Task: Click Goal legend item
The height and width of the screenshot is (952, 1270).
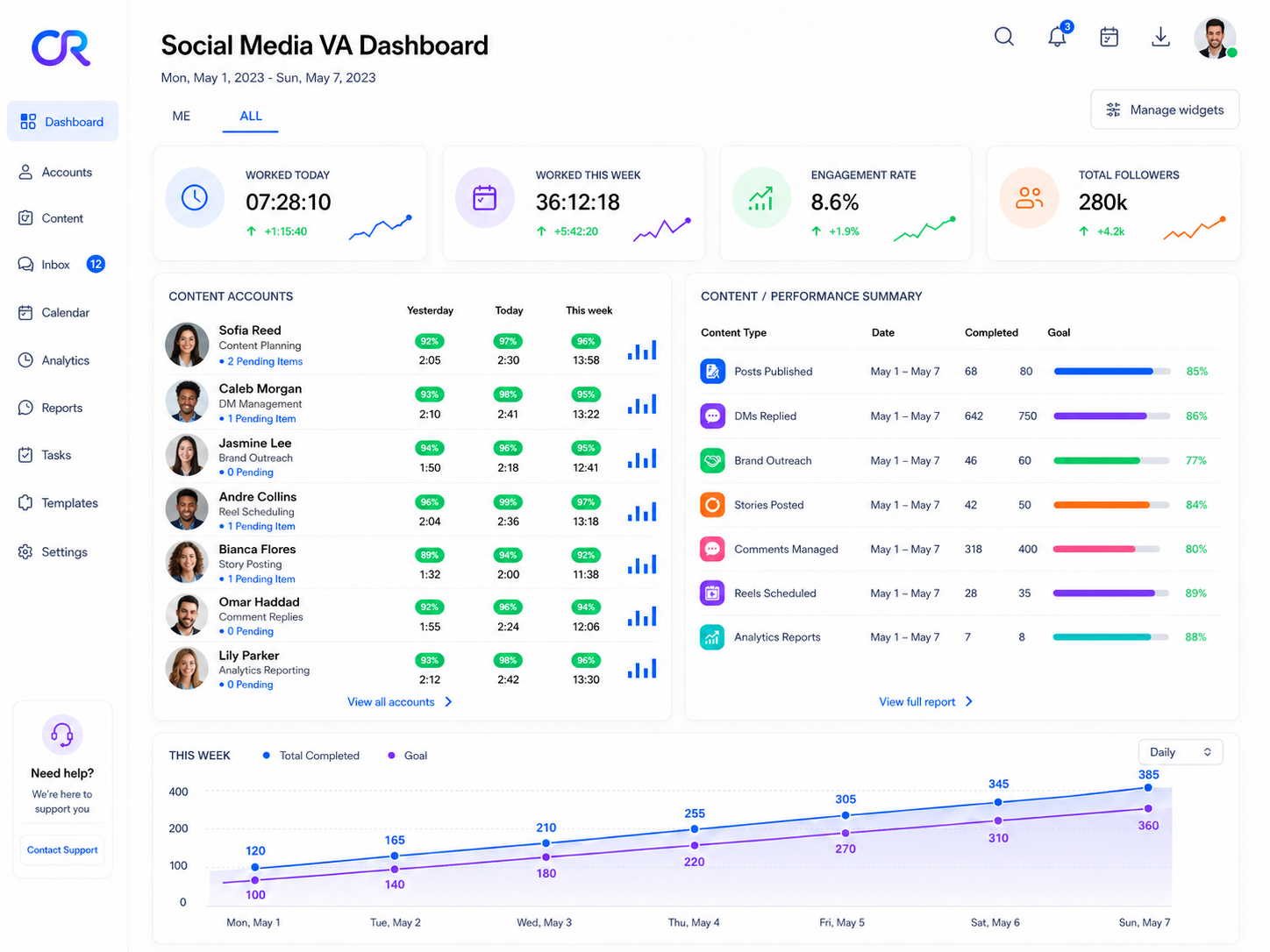Action: click(407, 756)
